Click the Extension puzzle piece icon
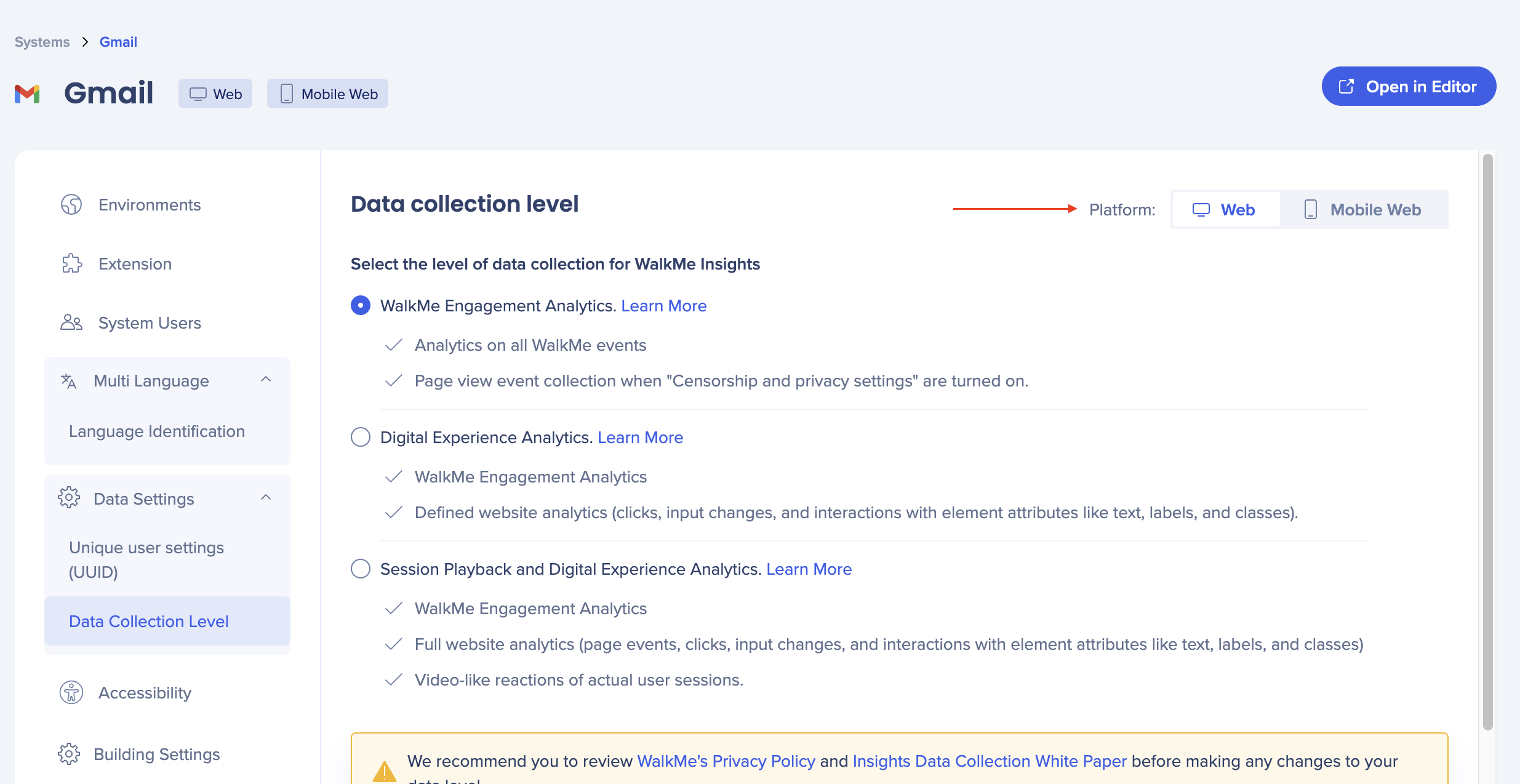 tap(71, 263)
